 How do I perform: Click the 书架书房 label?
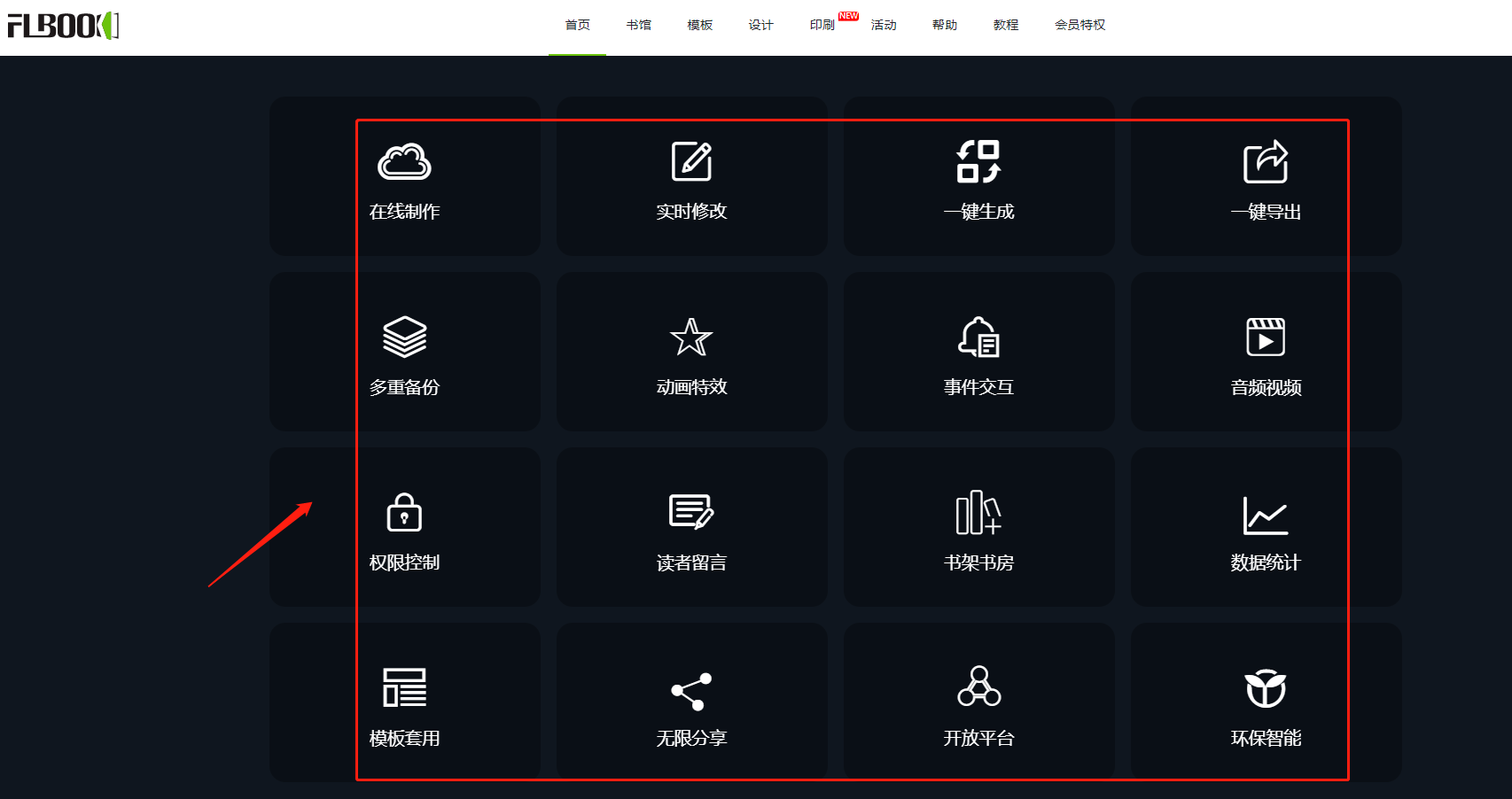(978, 562)
